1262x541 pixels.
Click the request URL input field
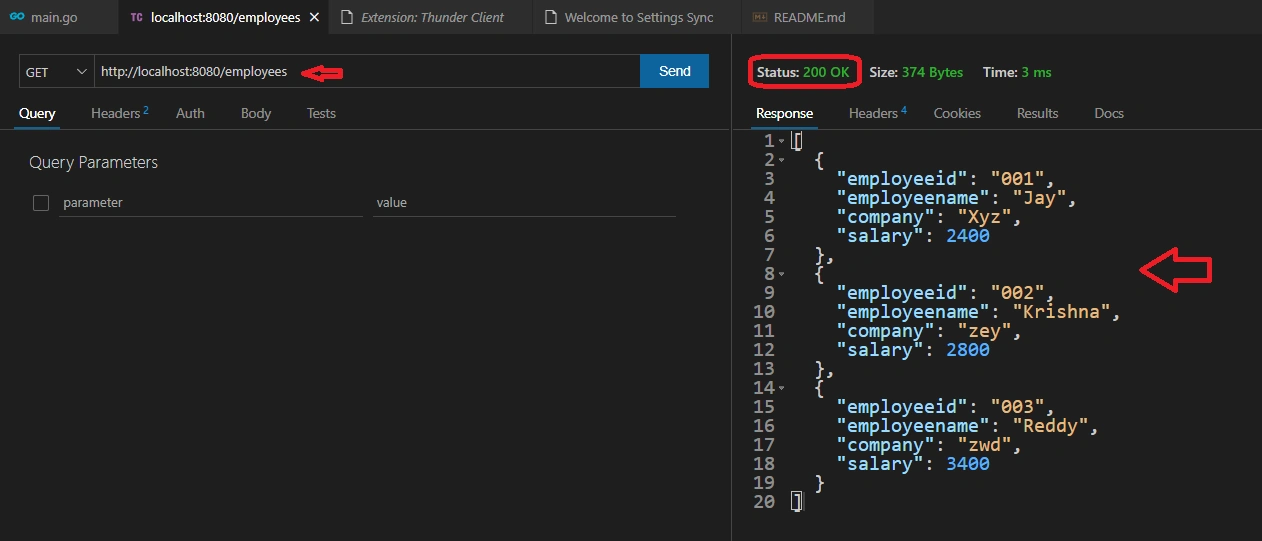(x=367, y=72)
